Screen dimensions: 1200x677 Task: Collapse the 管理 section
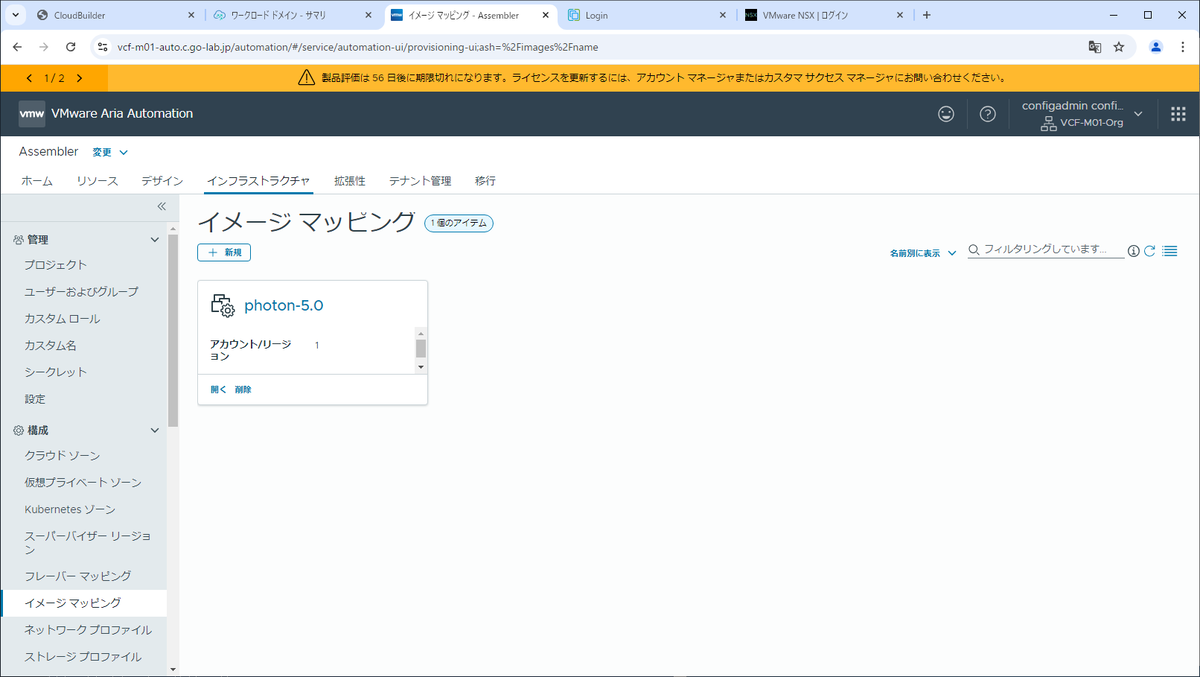154,240
